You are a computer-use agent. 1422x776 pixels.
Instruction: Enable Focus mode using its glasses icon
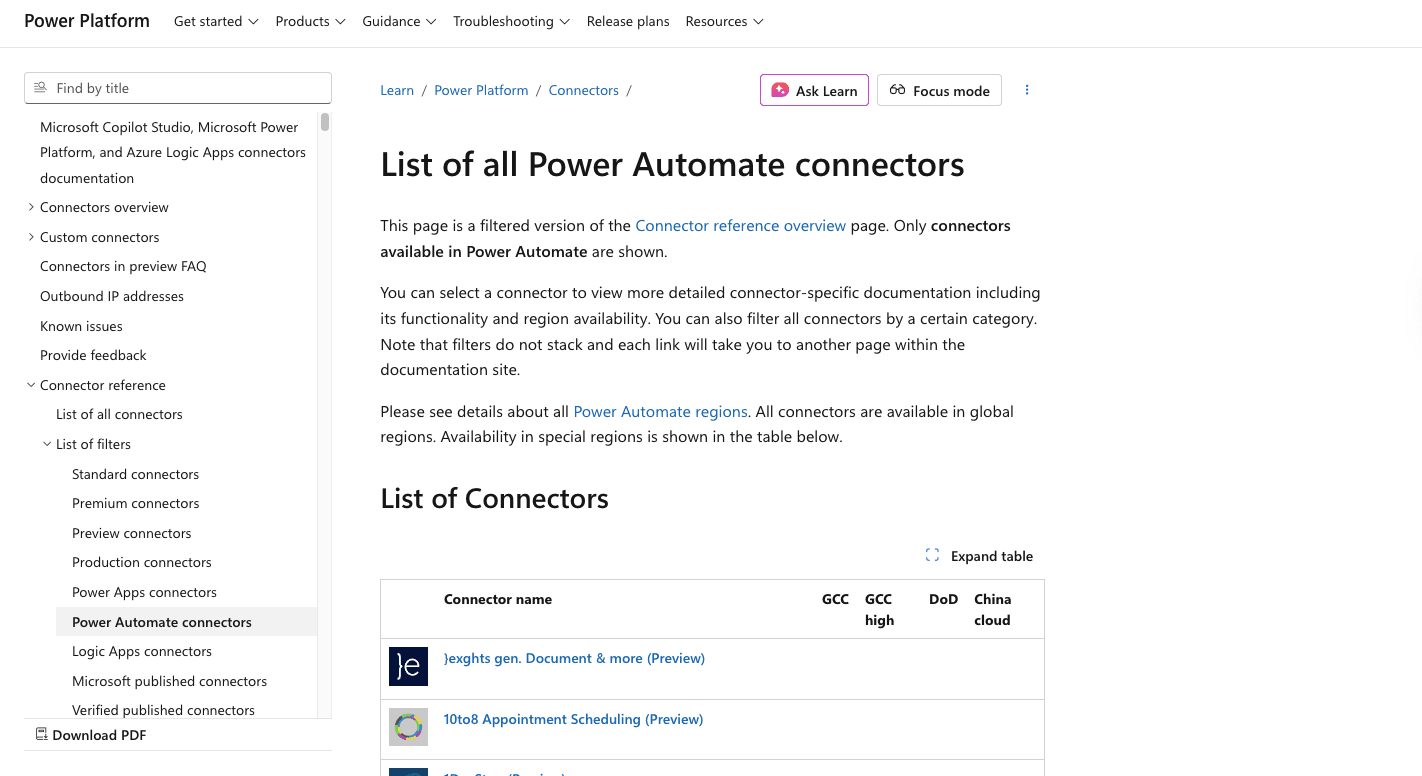897,90
